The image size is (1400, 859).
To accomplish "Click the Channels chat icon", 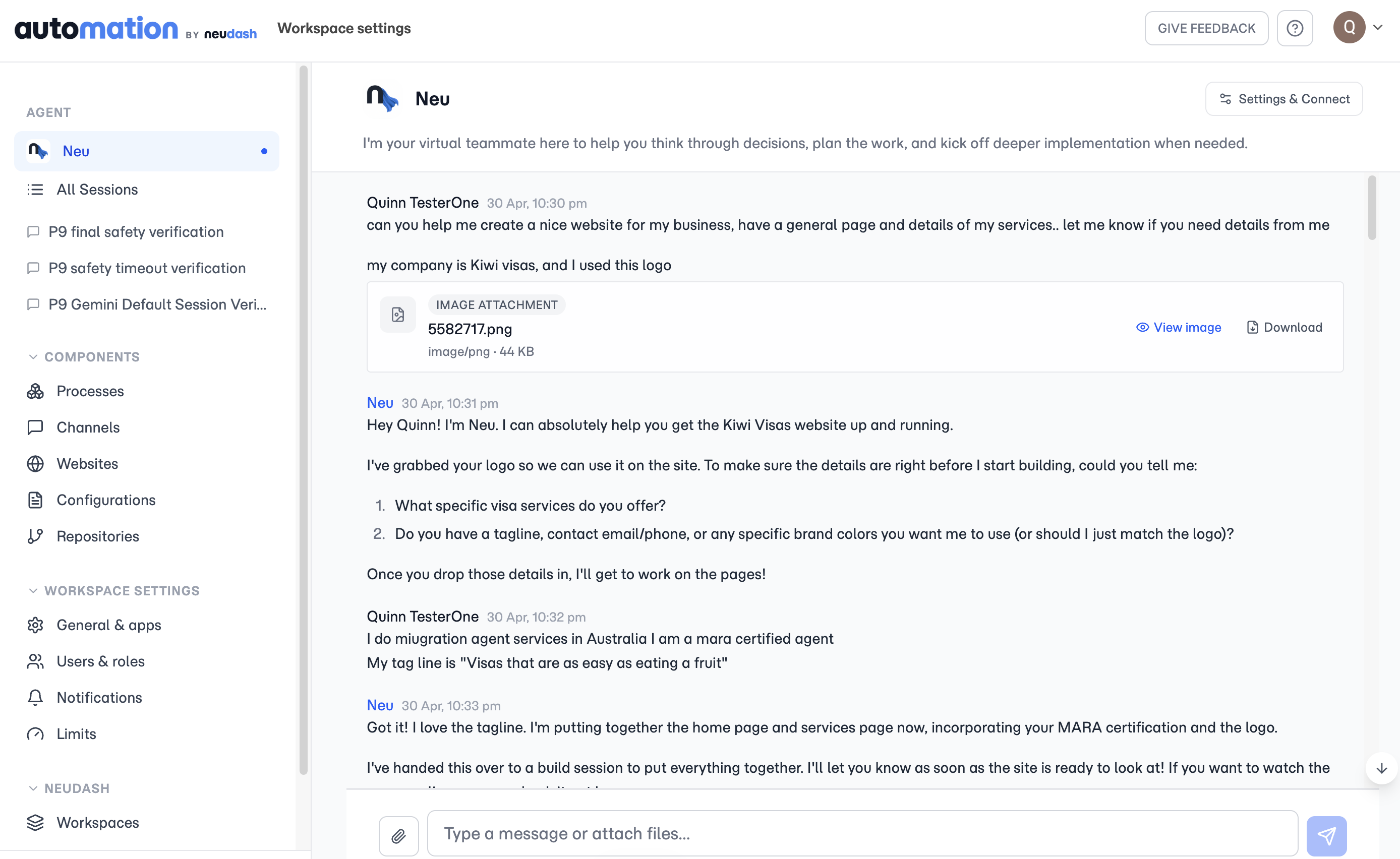I will pyautogui.click(x=35, y=428).
